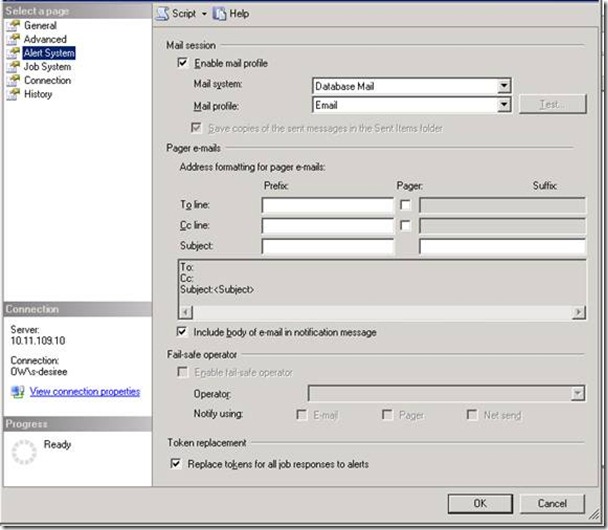The height and width of the screenshot is (530, 608).
Task: Check the Cc line Pager checkbox
Action: pyautogui.click(x=405, y=225)
